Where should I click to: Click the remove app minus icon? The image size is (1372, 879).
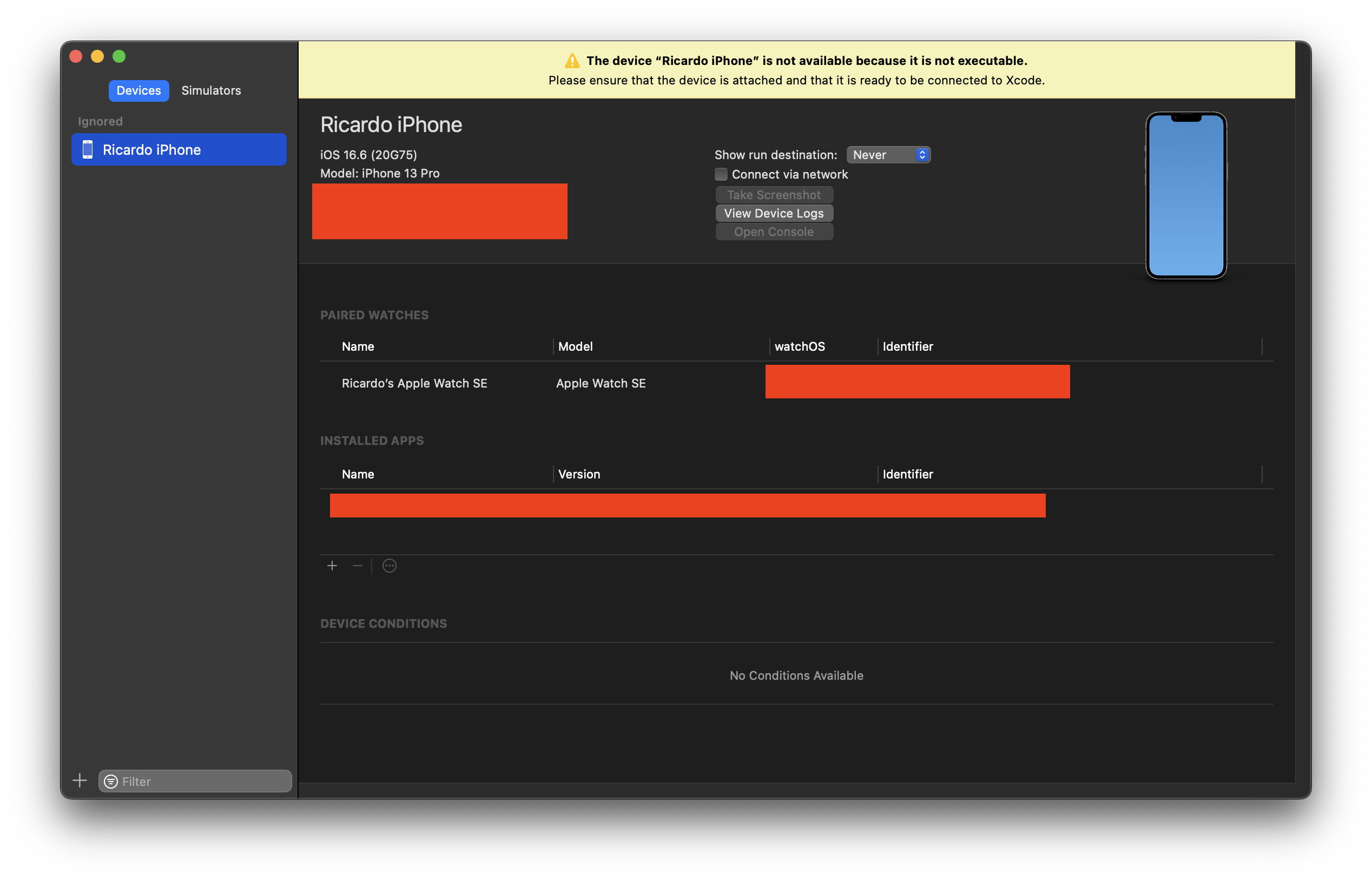pyautogui.click(x=358, y=566)
